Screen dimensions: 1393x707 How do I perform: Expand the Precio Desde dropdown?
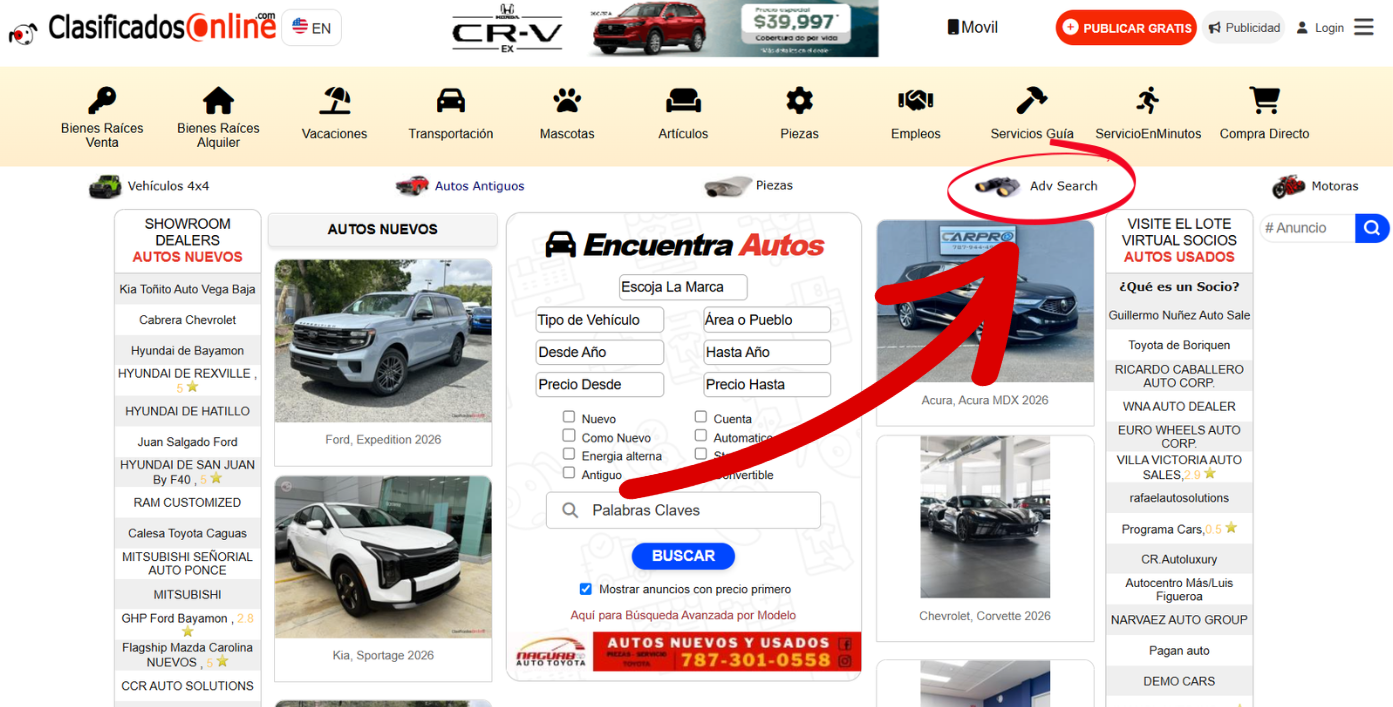click(600, 384)
